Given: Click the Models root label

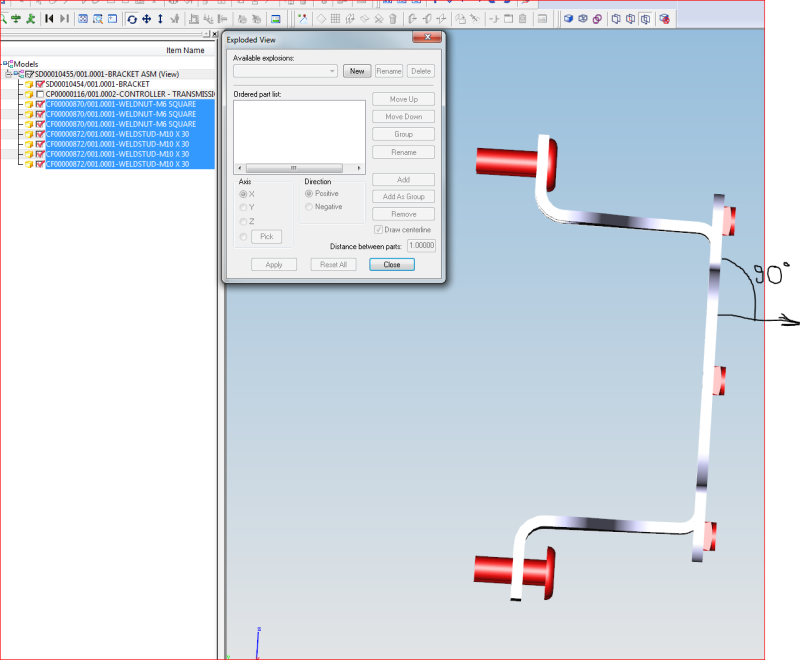Looking at the screenshot, I should 26,64.
